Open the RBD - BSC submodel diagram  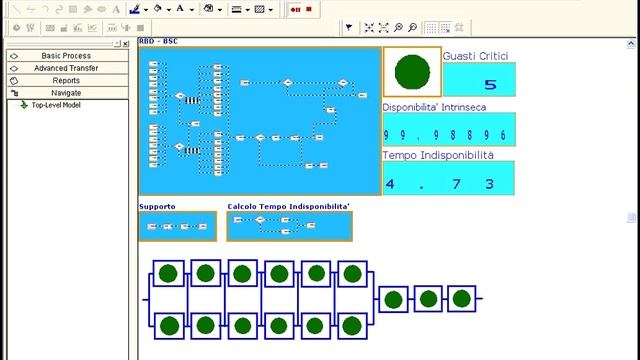click(x=260, y=121)
